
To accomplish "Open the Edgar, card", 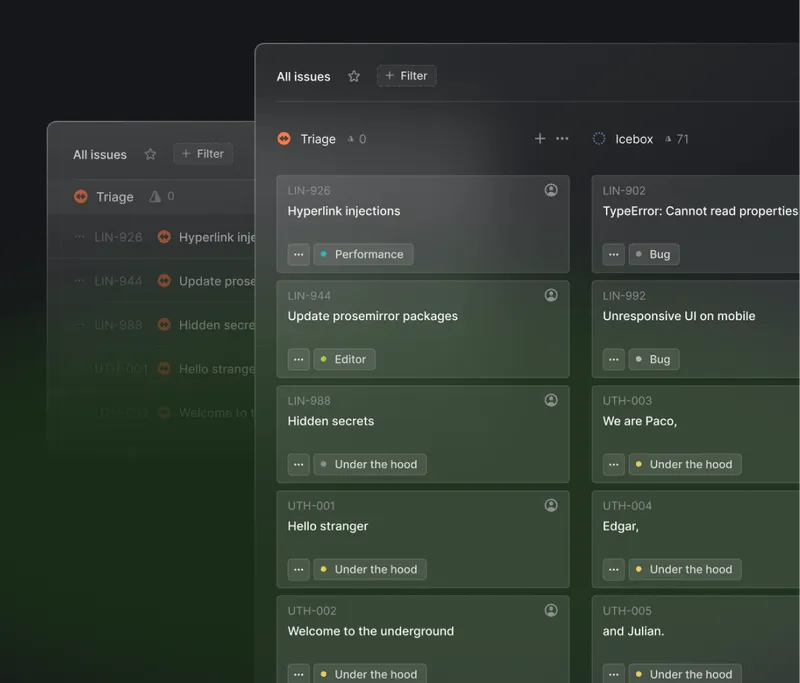I will point(696,539).
